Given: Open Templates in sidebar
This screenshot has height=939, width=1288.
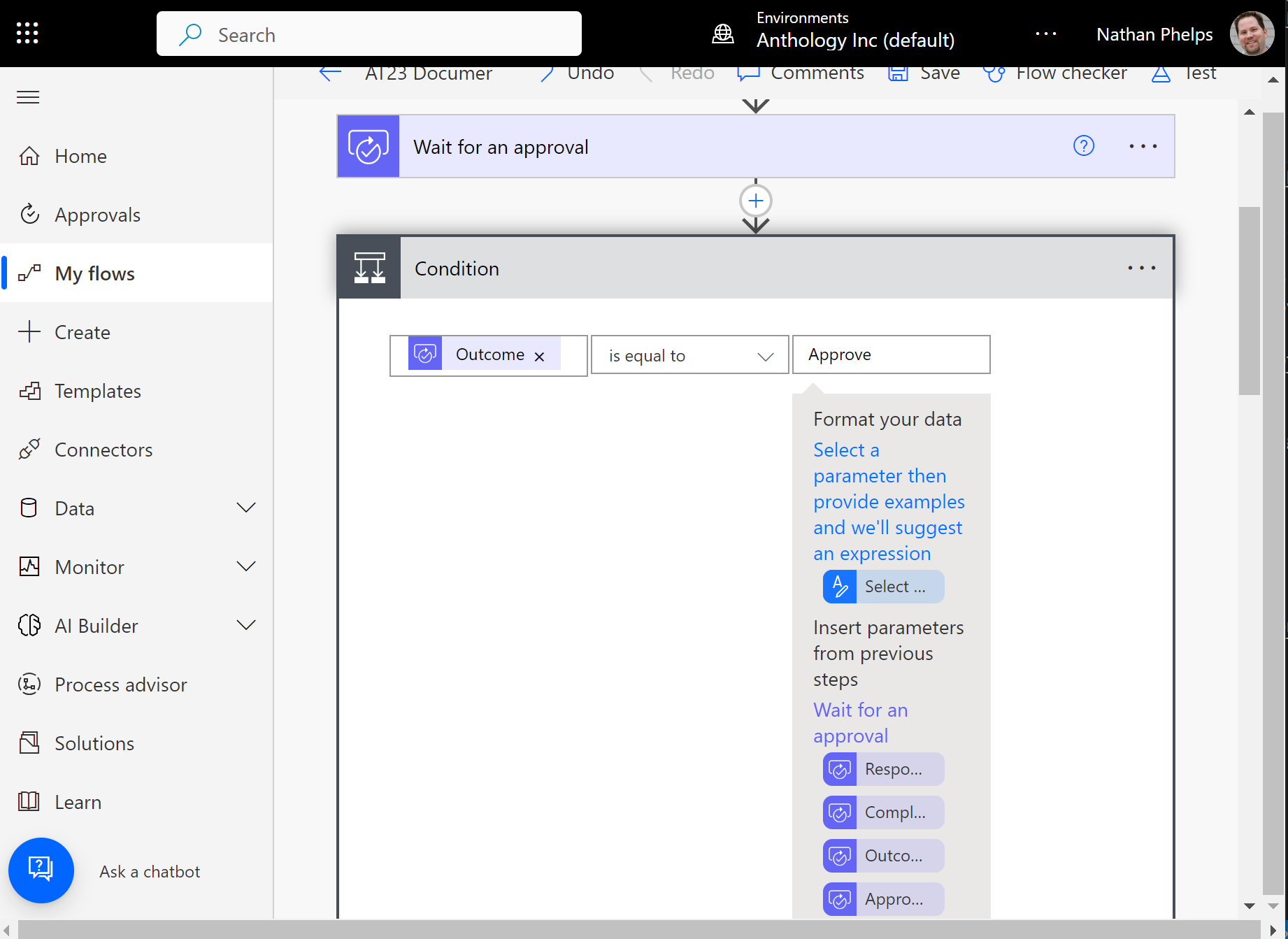Looking at the screenshot, I should [136, 391].
